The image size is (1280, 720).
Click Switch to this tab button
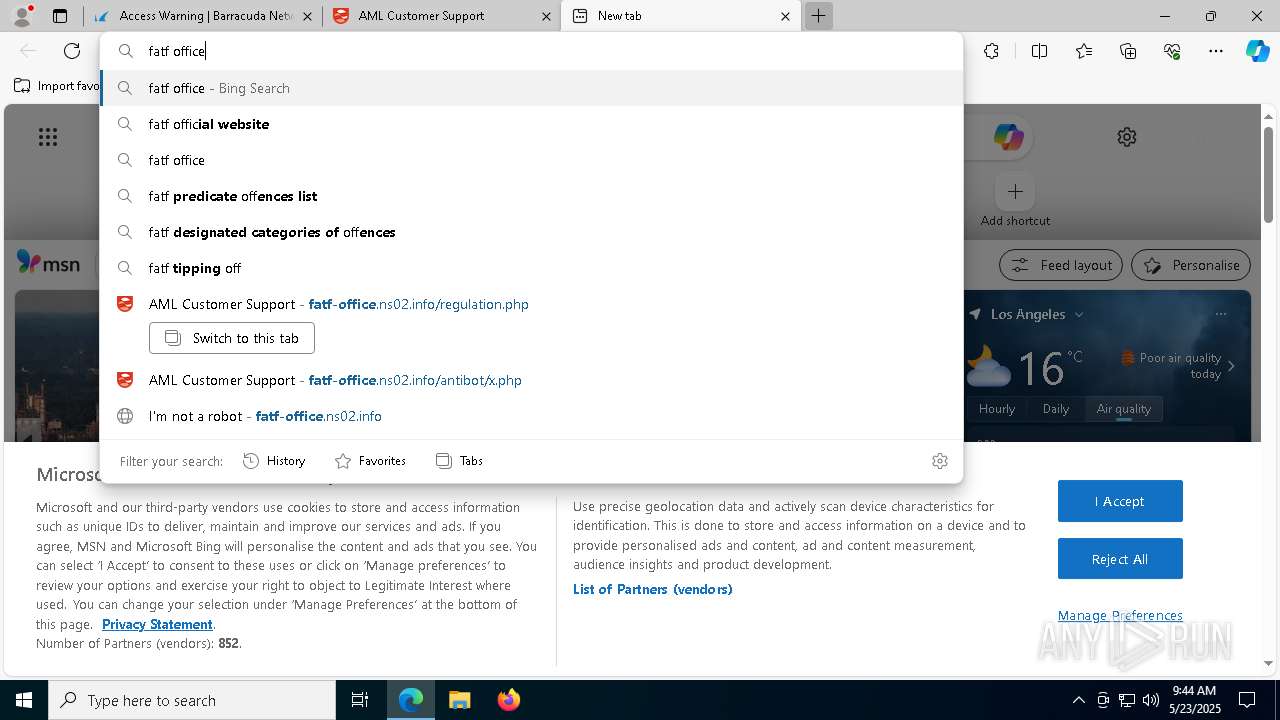click(x=232, y=338)
